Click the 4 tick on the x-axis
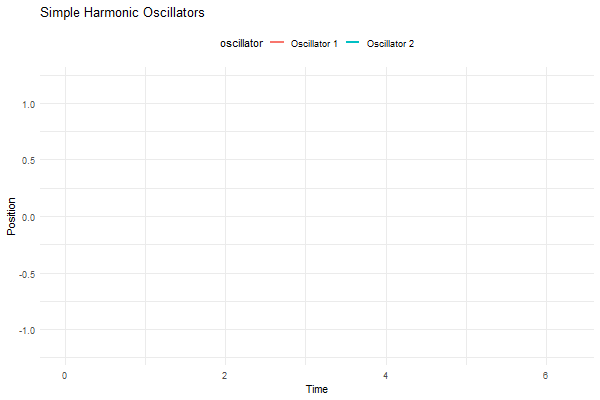The height and width of the screenshot is (400, 600). coord(386,375)
